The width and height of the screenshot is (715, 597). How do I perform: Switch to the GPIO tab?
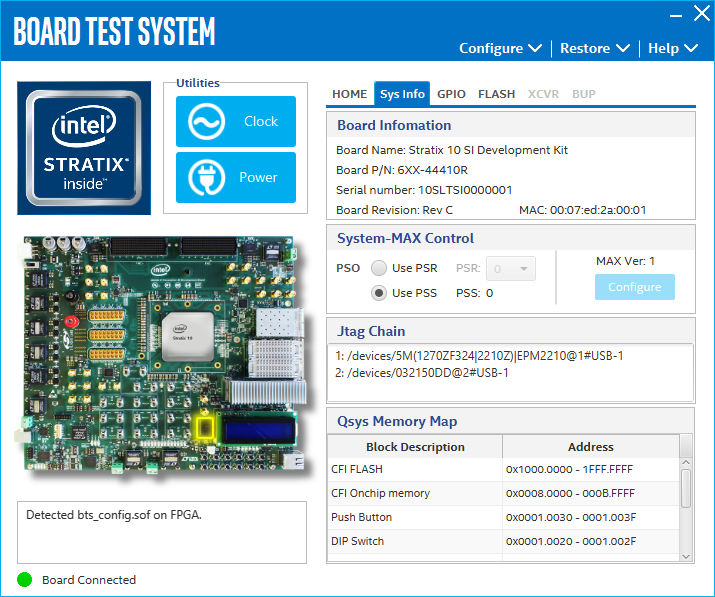[451, 94]
